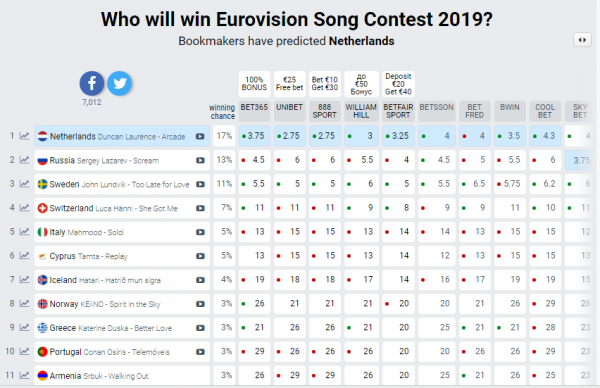
Task: Open the trend chart icon for Armenia
Action: (x=24, y=375)
